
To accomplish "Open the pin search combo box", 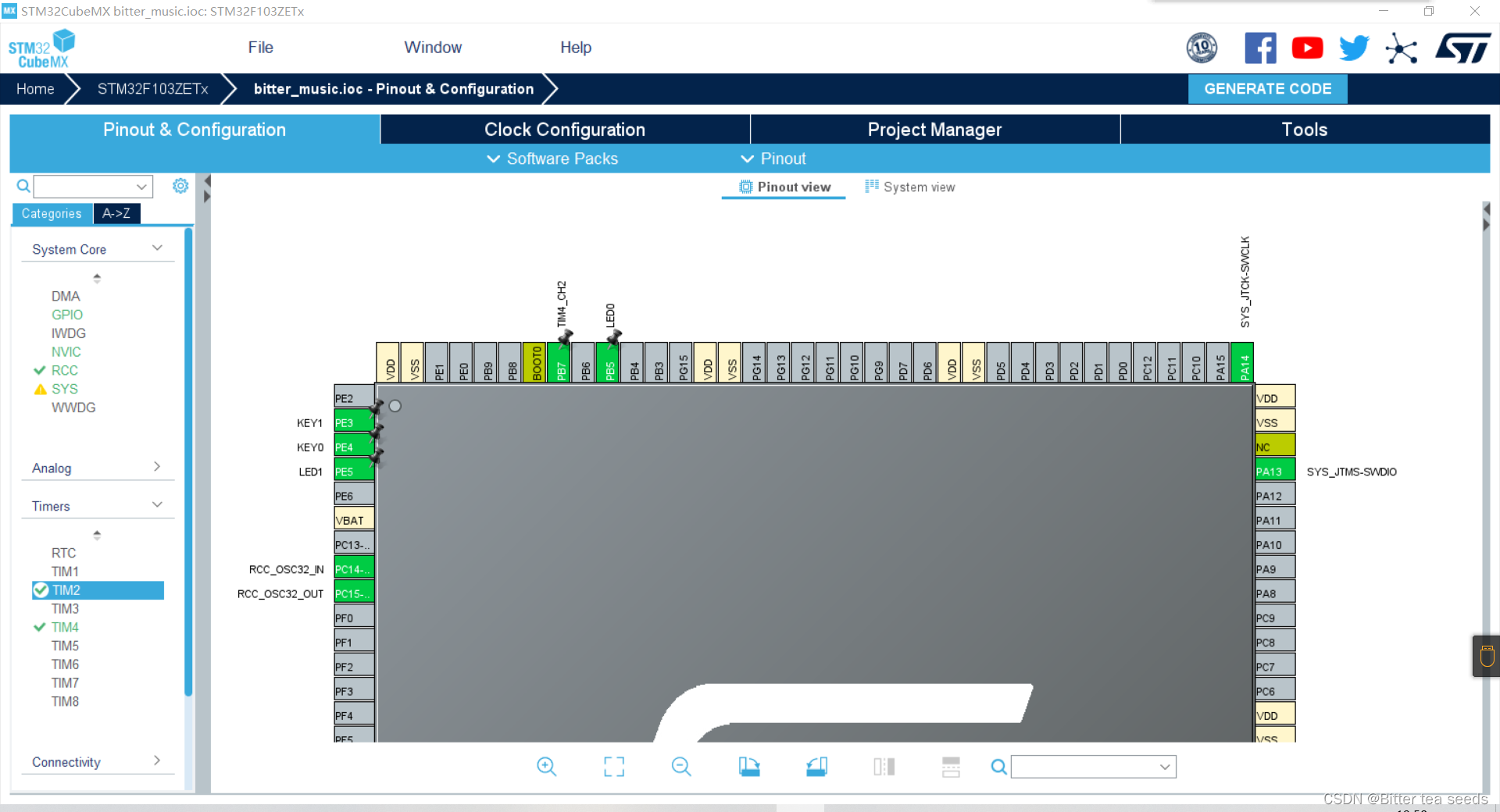I will point(1093,767).
